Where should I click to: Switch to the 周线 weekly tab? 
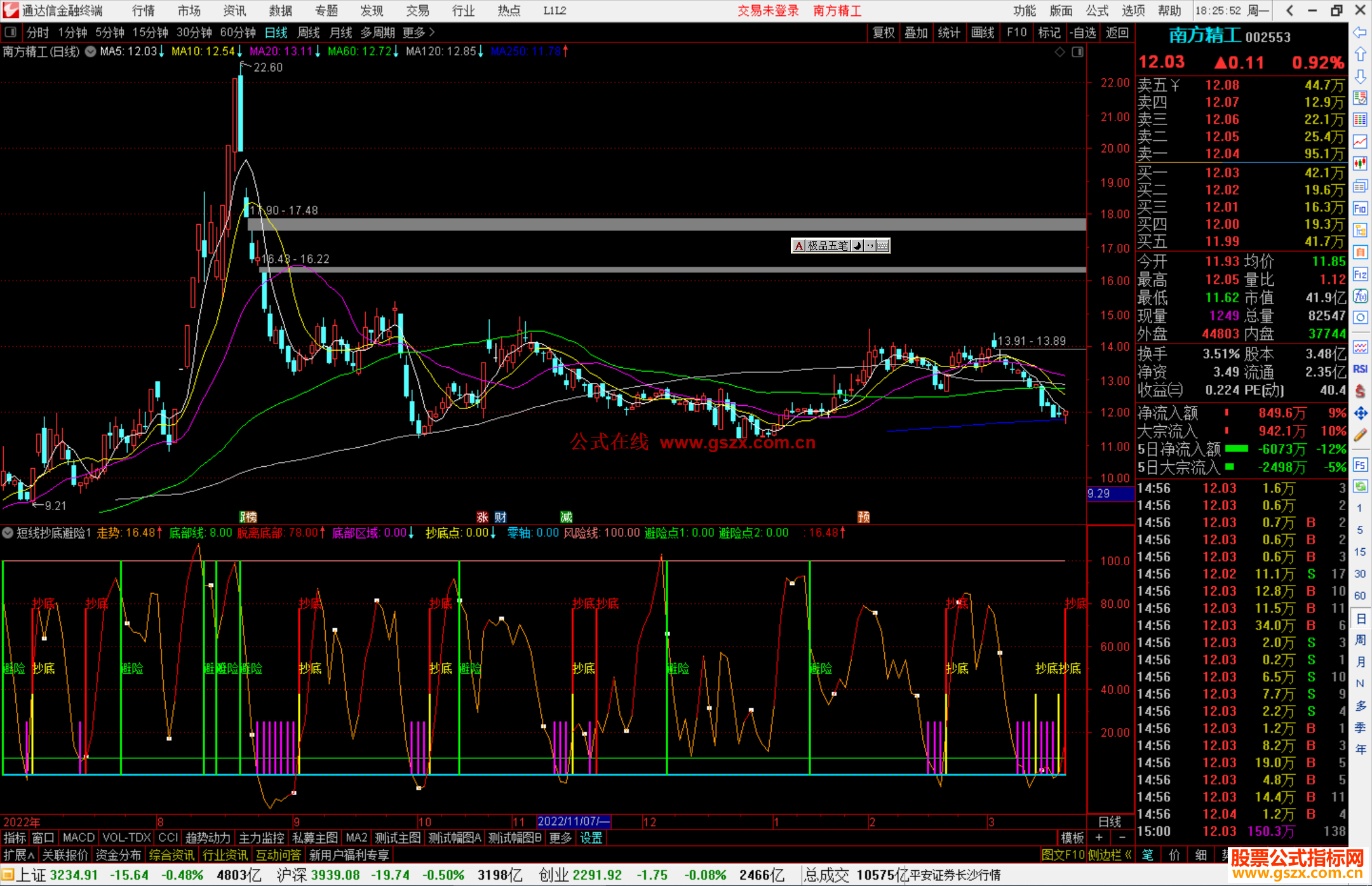[x=309, y=32]
